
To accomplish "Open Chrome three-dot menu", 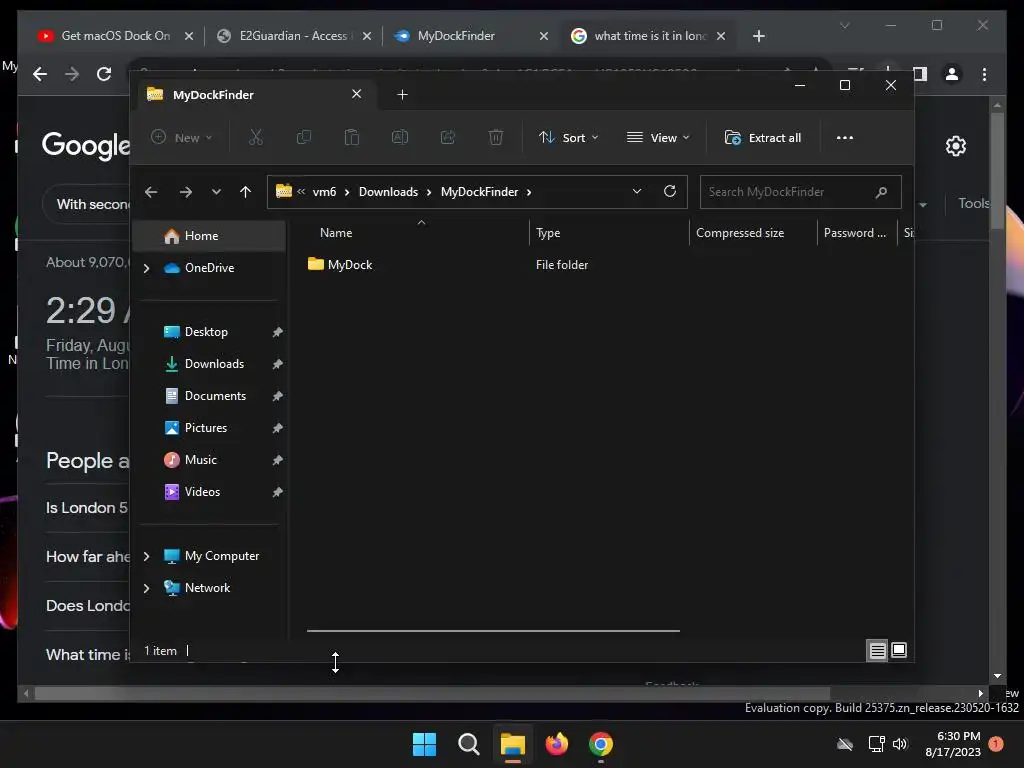I will pyautogui.click(x=984, y=74).
